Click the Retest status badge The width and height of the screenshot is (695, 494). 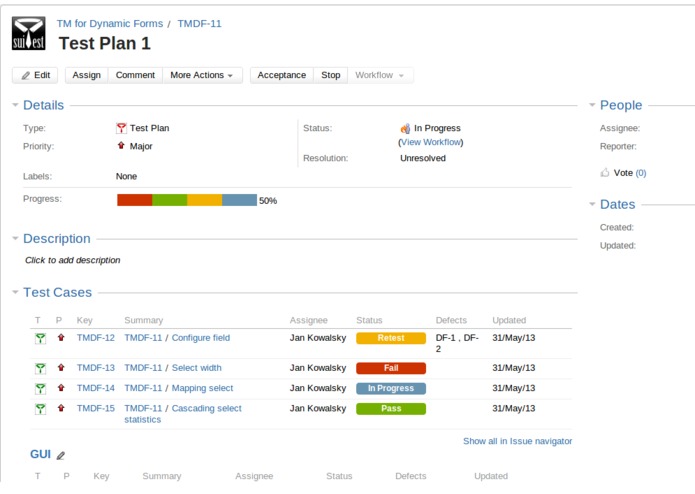point(391,338)
